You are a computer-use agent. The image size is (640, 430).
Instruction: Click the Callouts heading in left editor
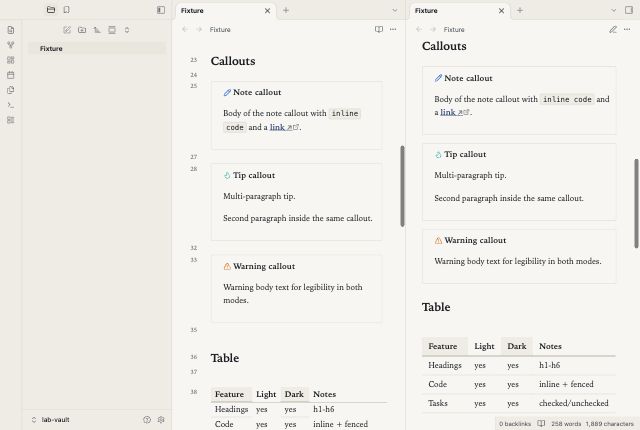233,61
